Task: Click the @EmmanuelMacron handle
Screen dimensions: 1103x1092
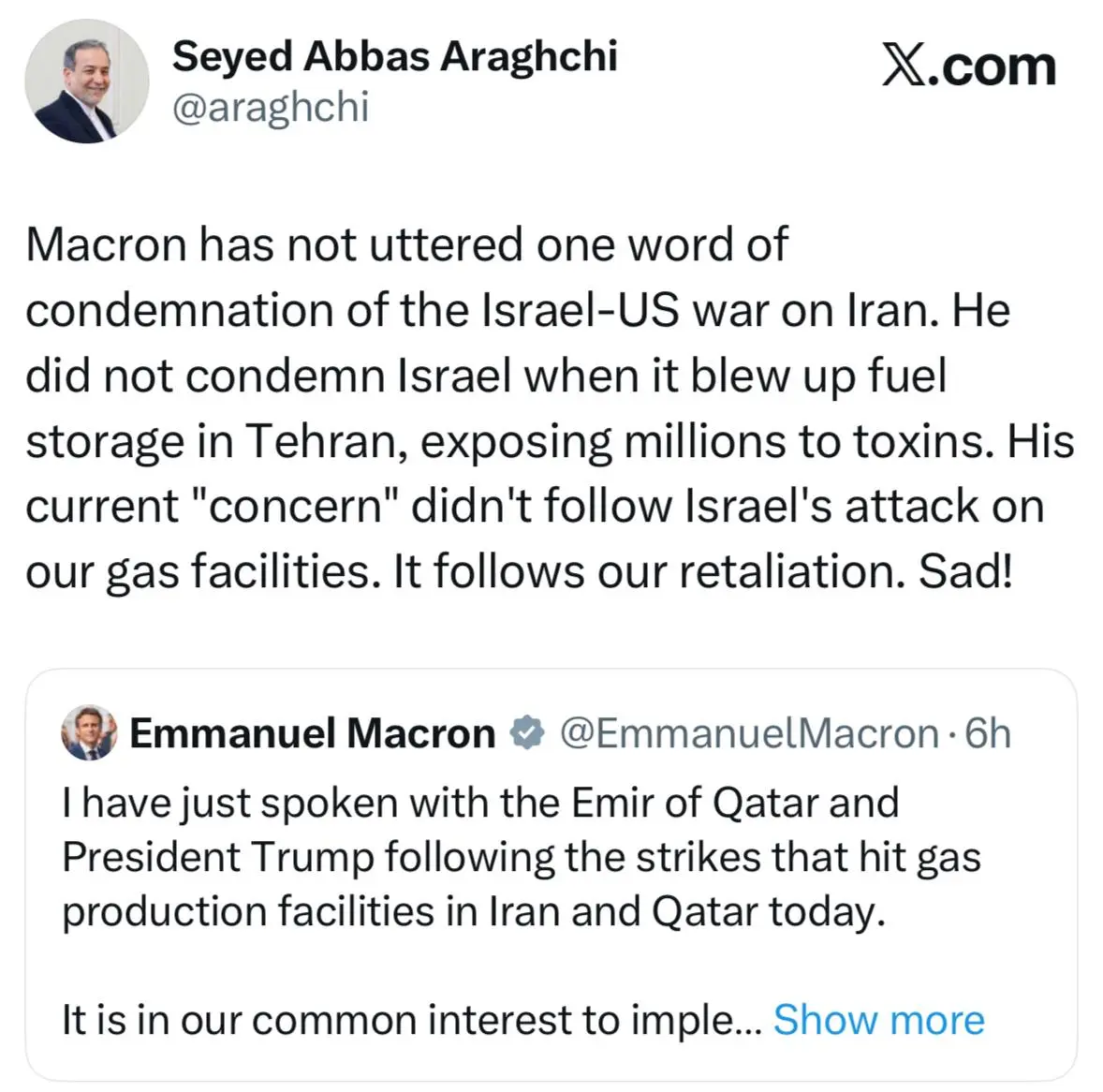Action: point(749,733)
